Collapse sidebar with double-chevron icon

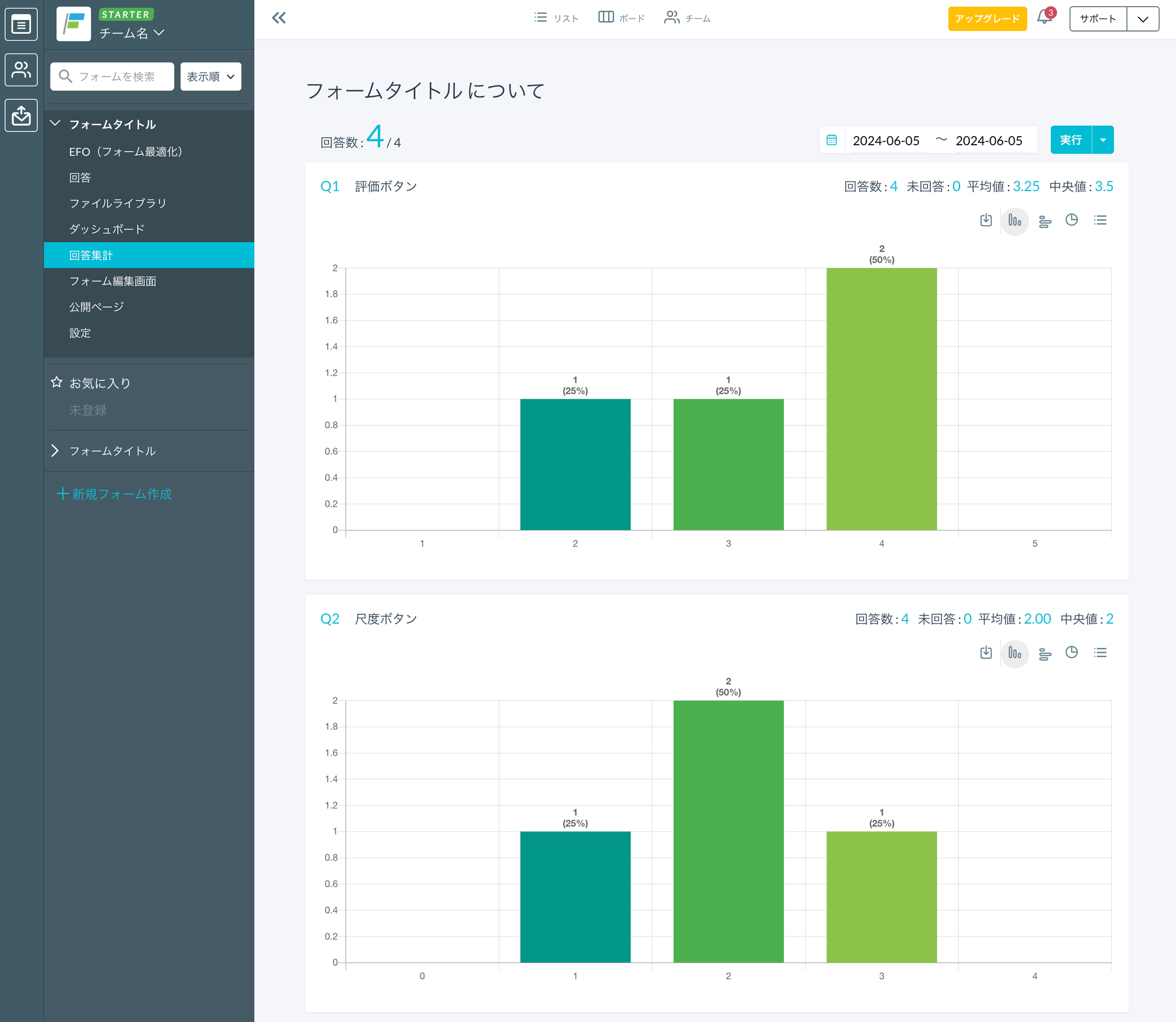278,18
